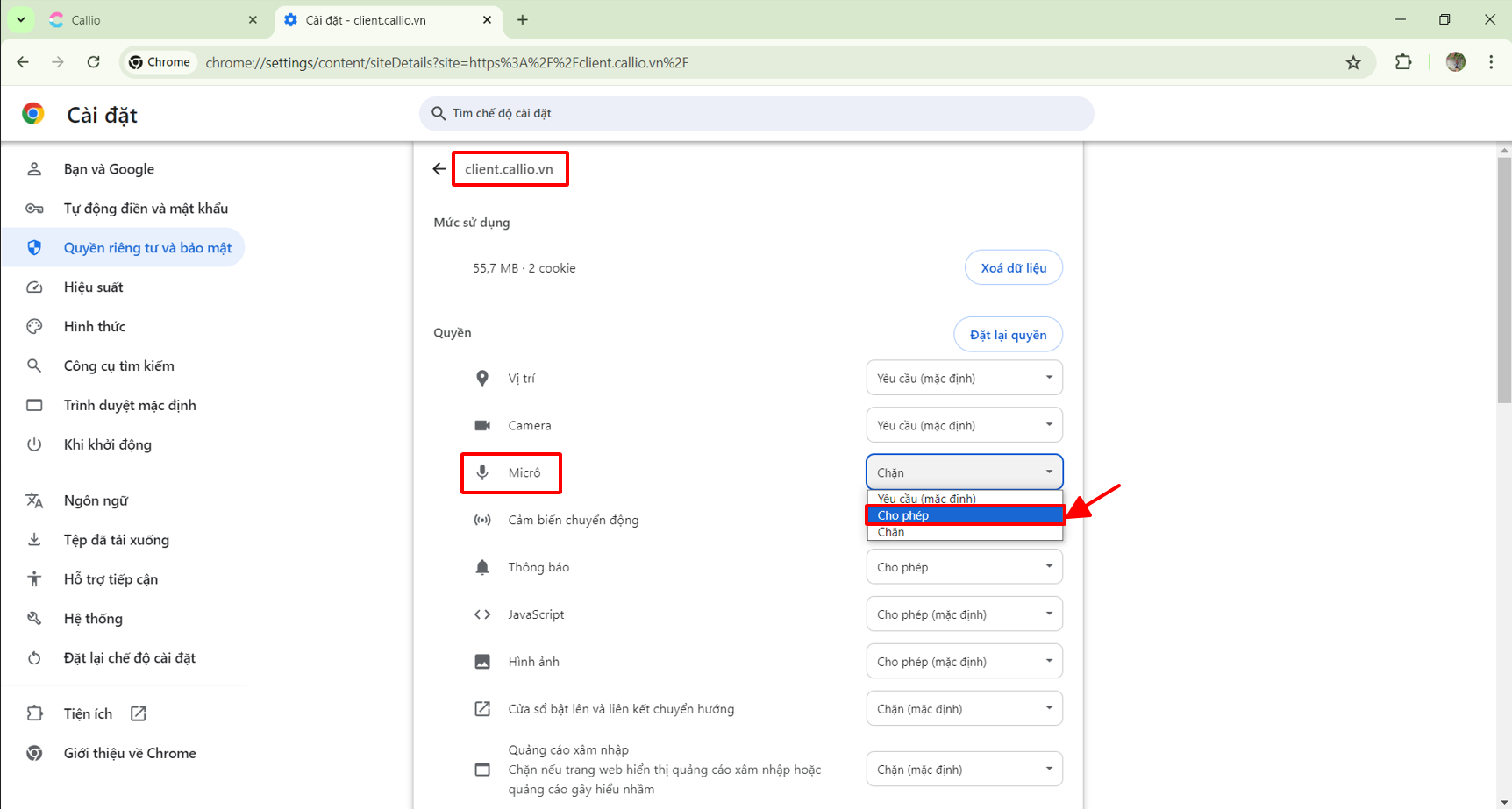Viewport: 1512px width, 809px height.
Task: Bookmark this page with the star icon
Action: click(x=1353, y=62)
